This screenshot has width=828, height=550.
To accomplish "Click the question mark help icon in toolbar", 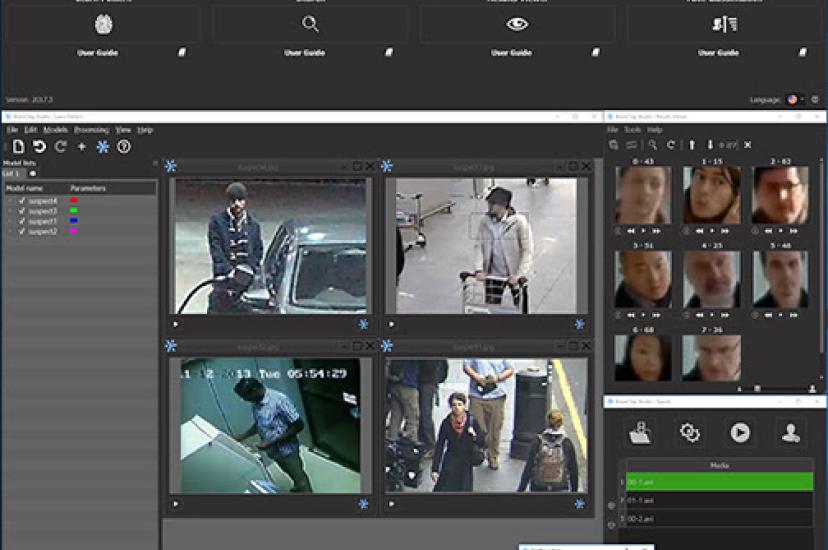I will pos(124,146).
